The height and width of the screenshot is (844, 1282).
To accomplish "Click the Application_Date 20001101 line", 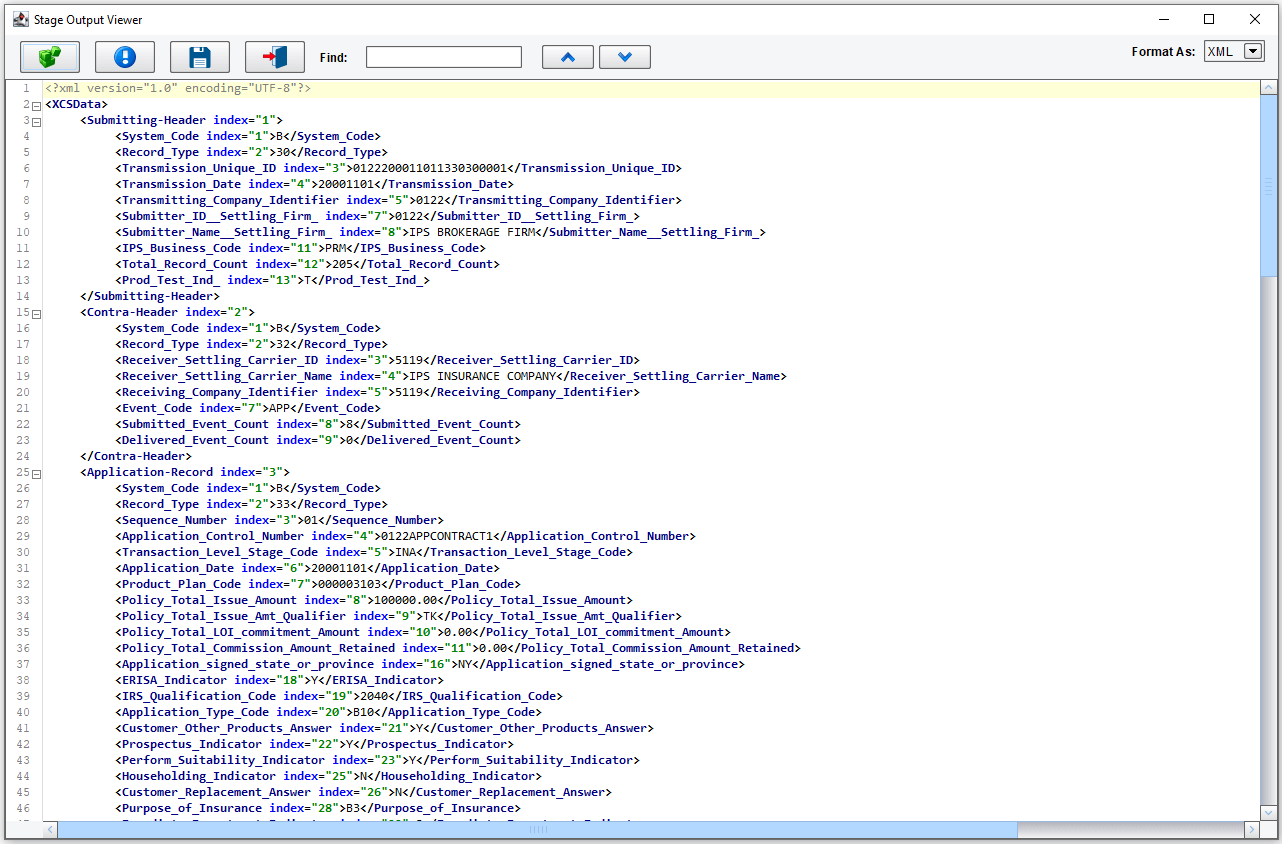I will 307,568.
